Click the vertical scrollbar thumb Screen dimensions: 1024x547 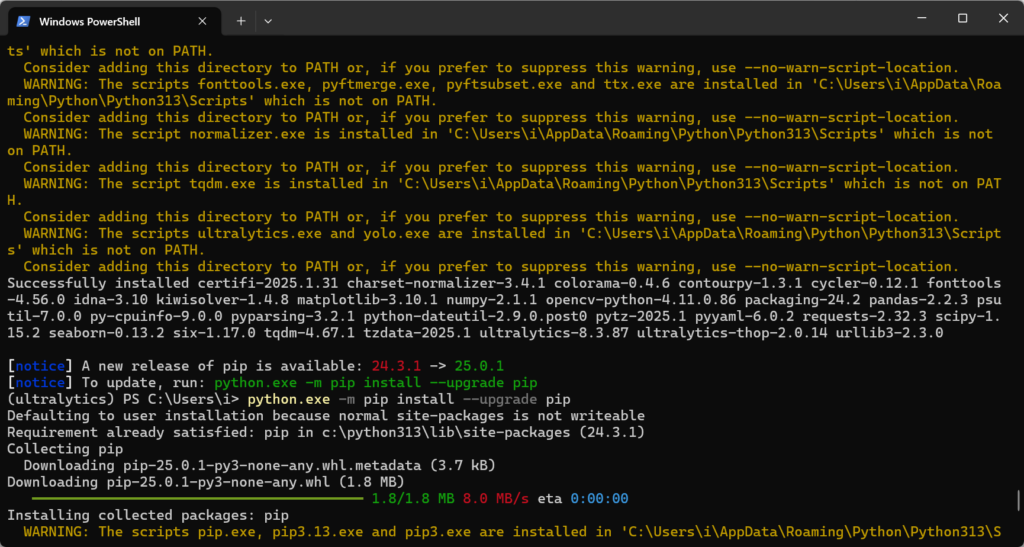(x=1018, y=500)
